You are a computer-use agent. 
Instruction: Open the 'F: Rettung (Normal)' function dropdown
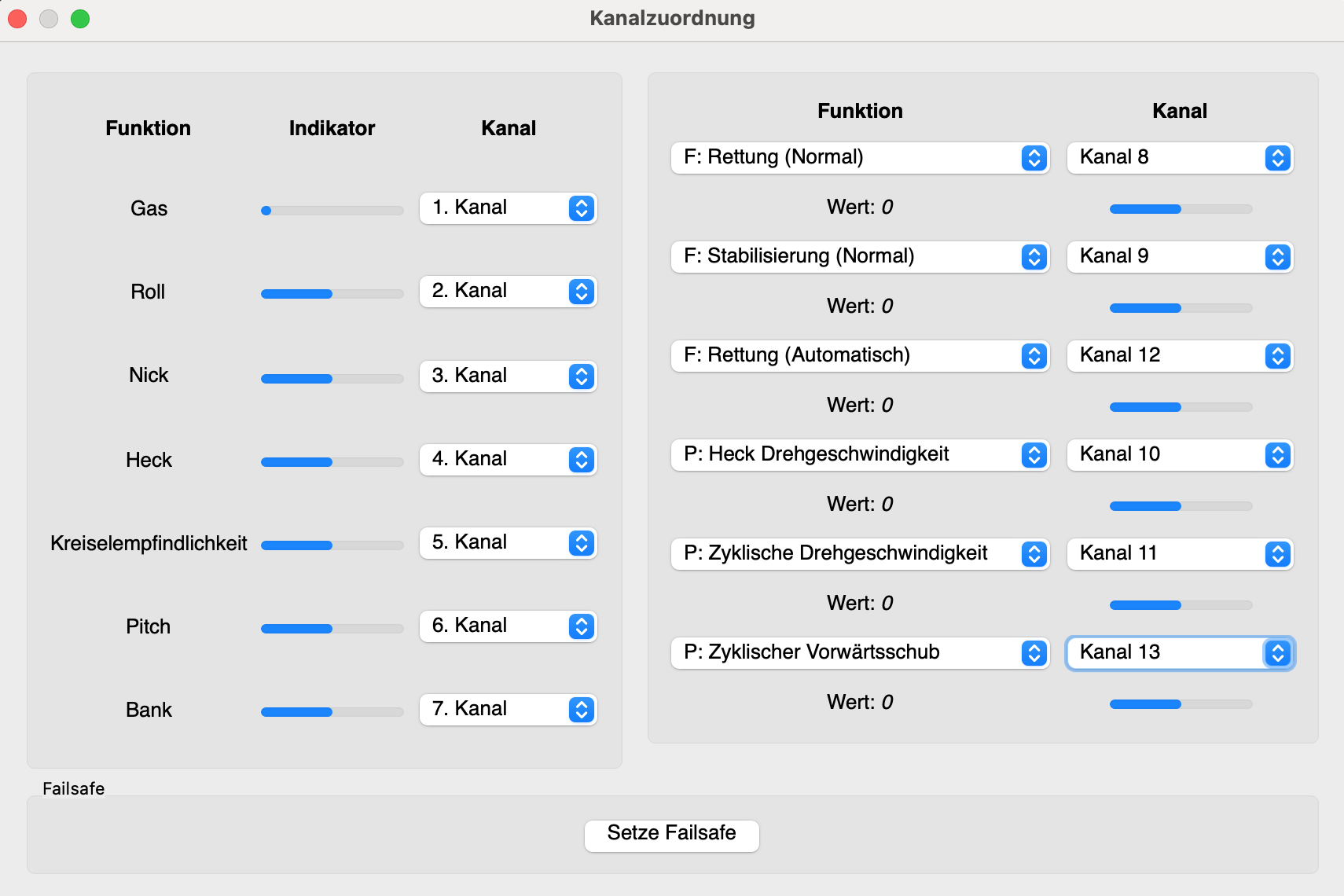click(x=860, y=158)
